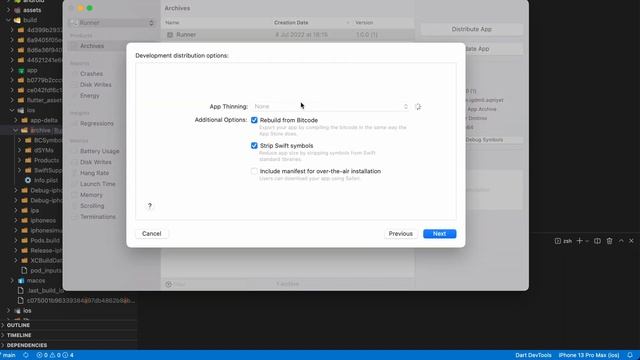This screenshot has height=360, width=640.
Task: Close the terminal panel with X icon
Action: coord(631,241)
